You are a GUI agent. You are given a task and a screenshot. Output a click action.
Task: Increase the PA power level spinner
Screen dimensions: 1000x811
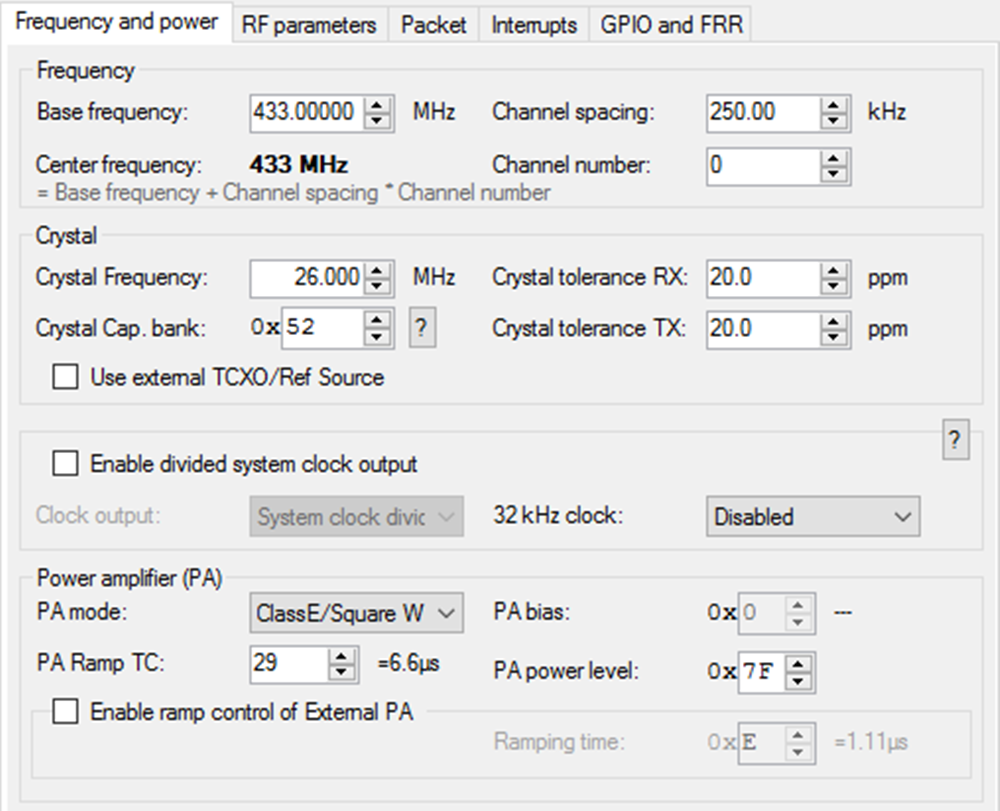coord(797,664)
